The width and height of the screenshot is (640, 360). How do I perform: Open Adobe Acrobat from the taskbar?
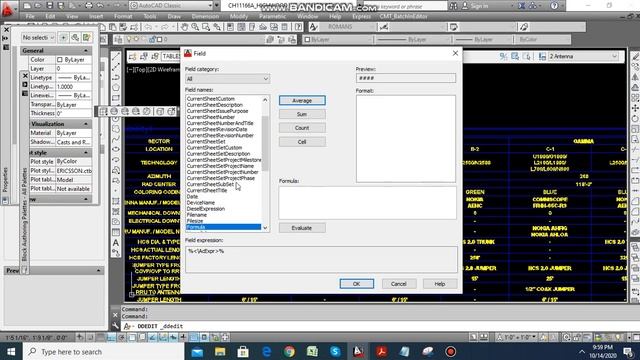[x=382, y=351]
